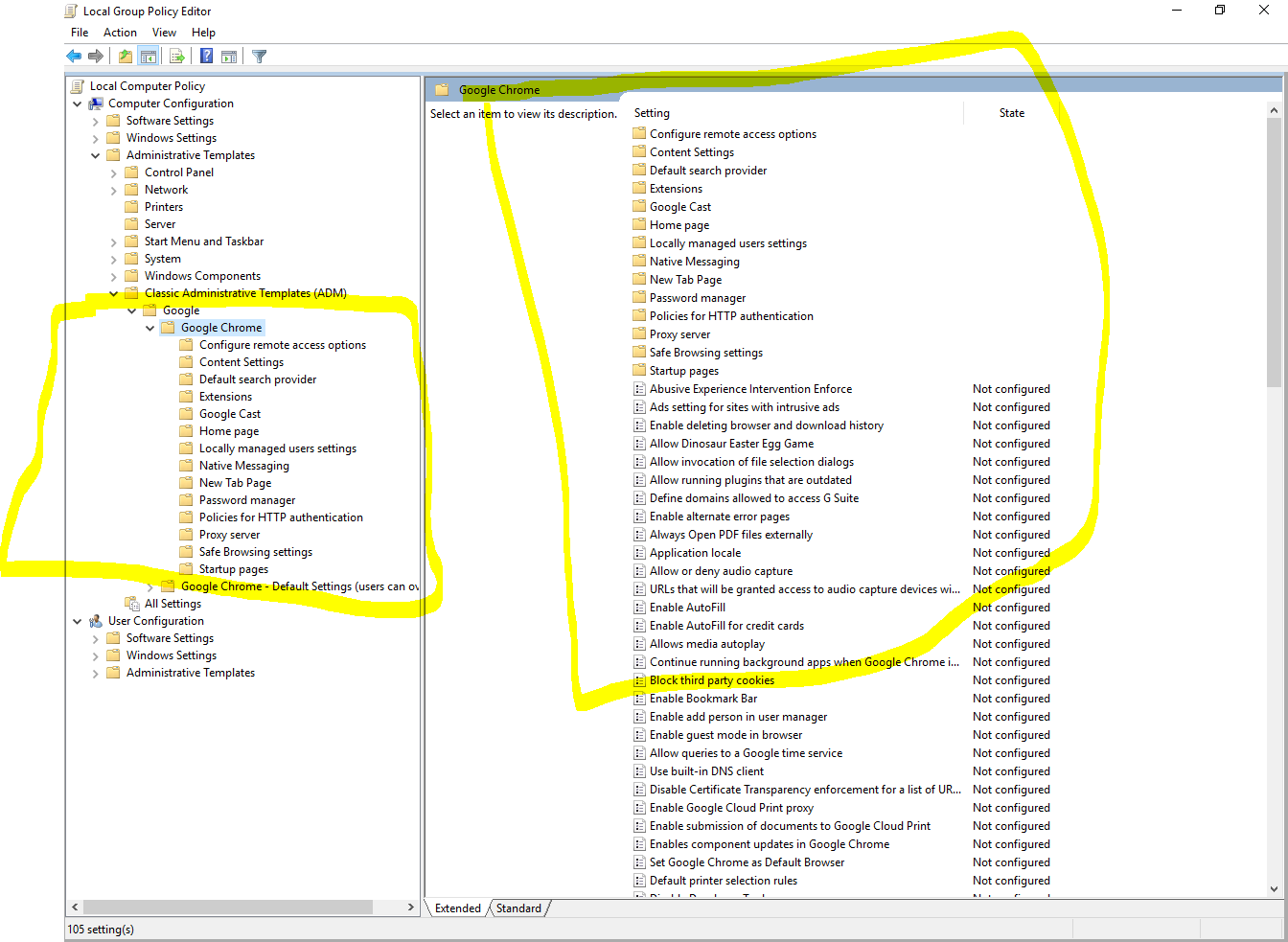Select the 'Always Open PDF files externally' setting
The width and height of the screenshot is (1288, 942).
tap(731, 535)
